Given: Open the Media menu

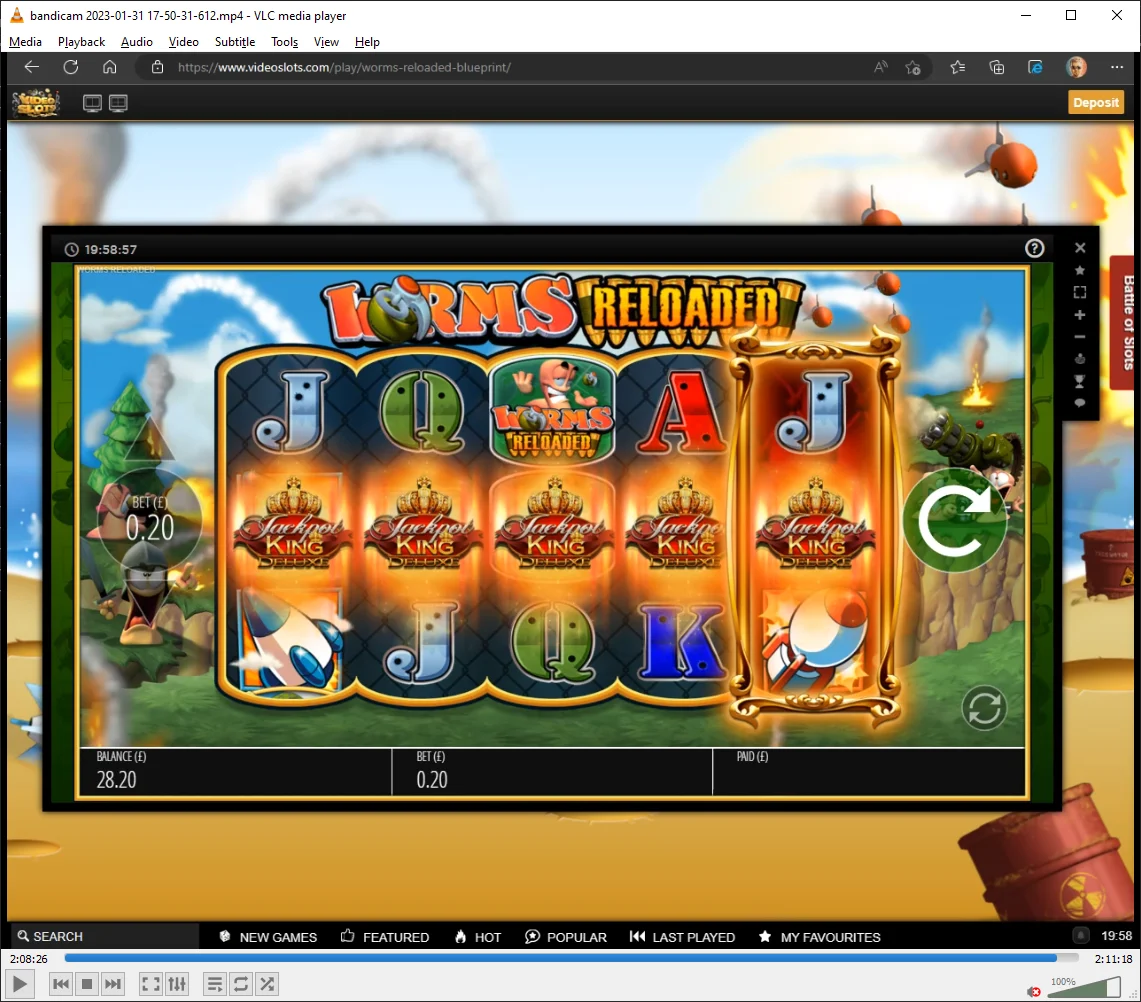Looking at the screenshot, I should (25, 41).
